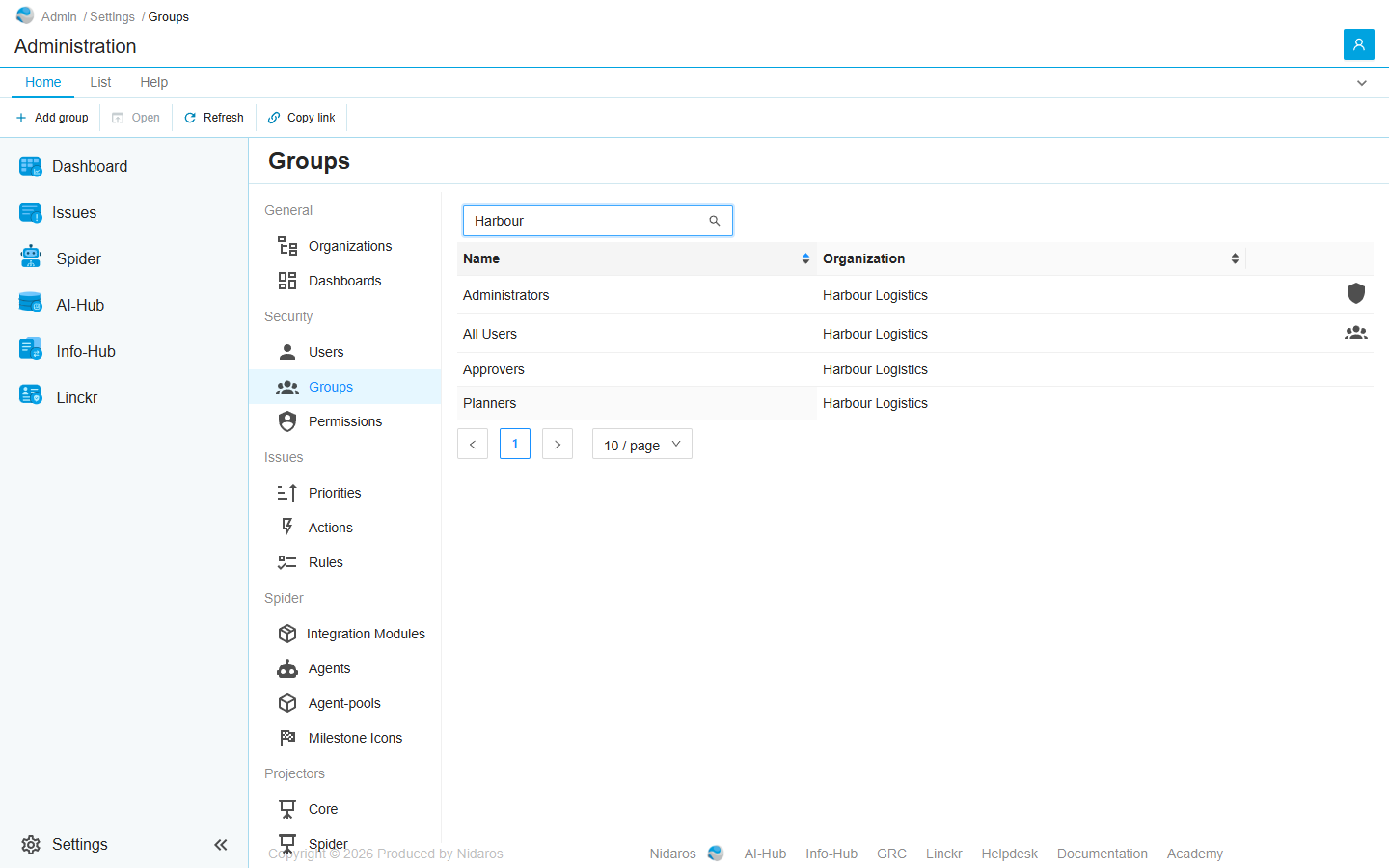Click the Actions lightning icon

(287, 528)
